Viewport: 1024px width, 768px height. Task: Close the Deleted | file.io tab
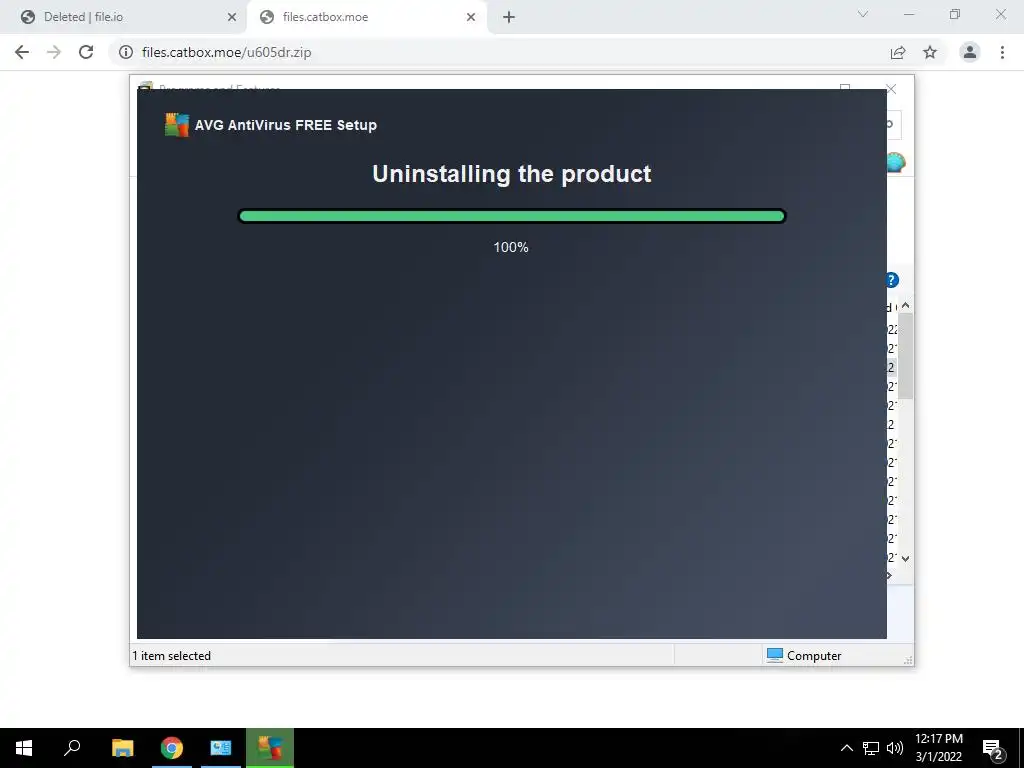(x=232, y=17)
